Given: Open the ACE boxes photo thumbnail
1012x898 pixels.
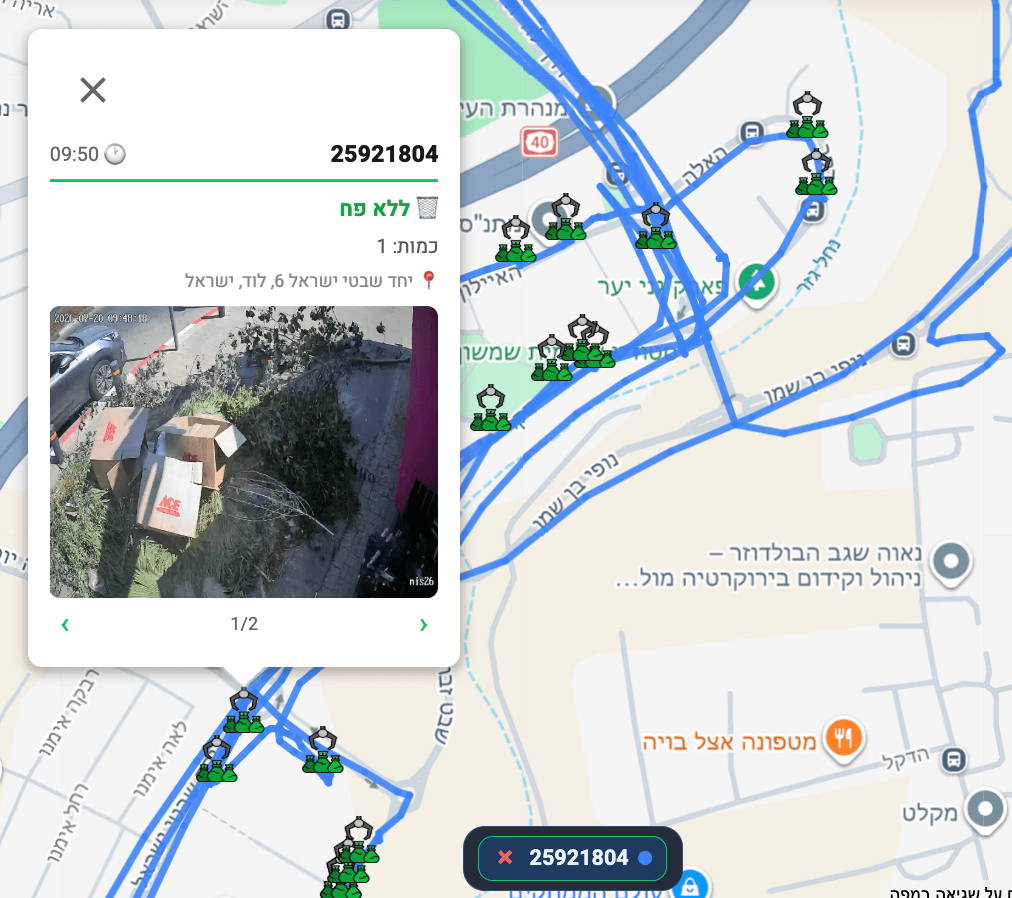Looking at the screenshot, I should point(244,451).
